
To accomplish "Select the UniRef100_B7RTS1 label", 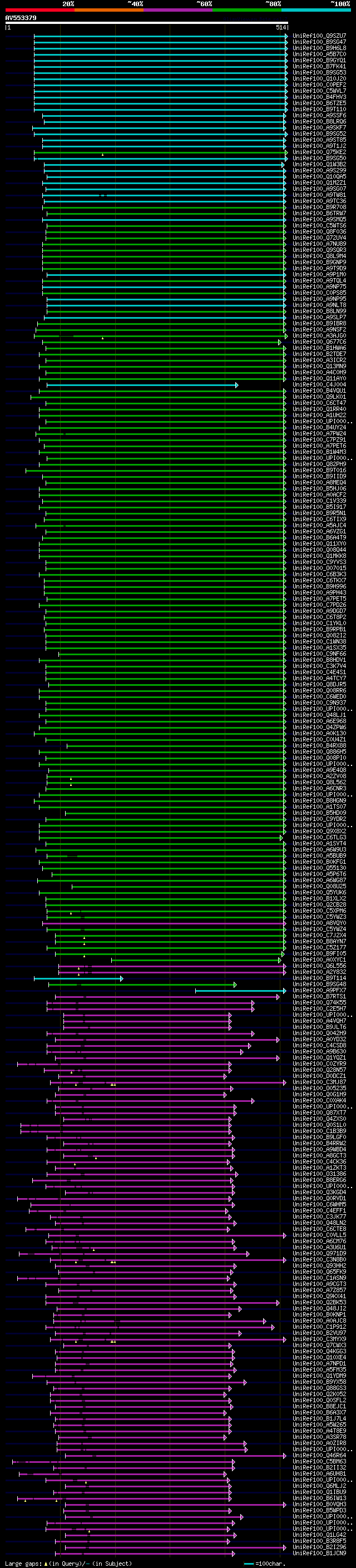I will pos(319,996).
